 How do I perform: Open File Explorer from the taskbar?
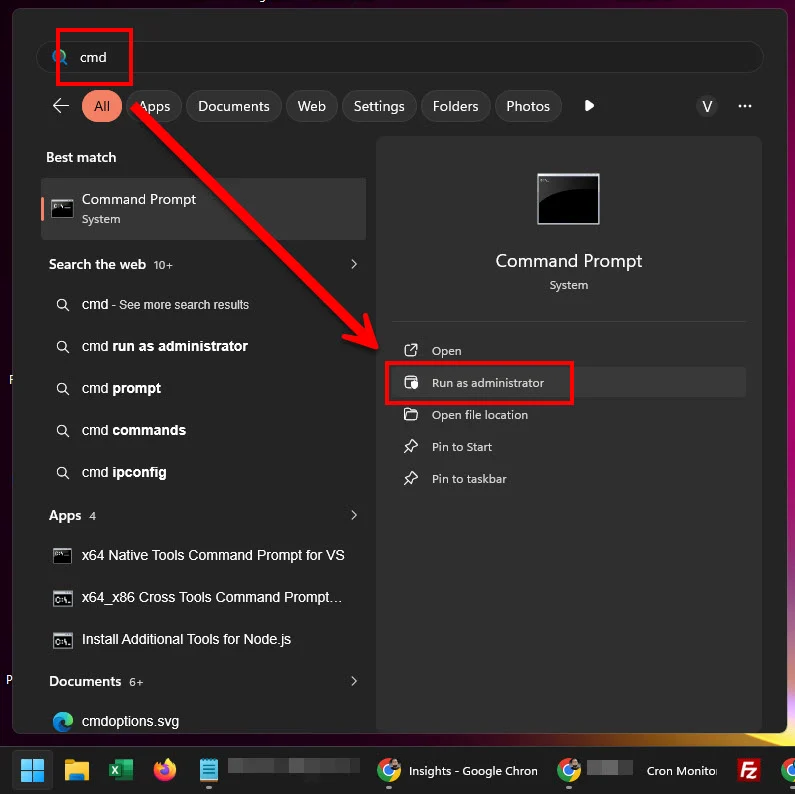[x=77, y=770]
